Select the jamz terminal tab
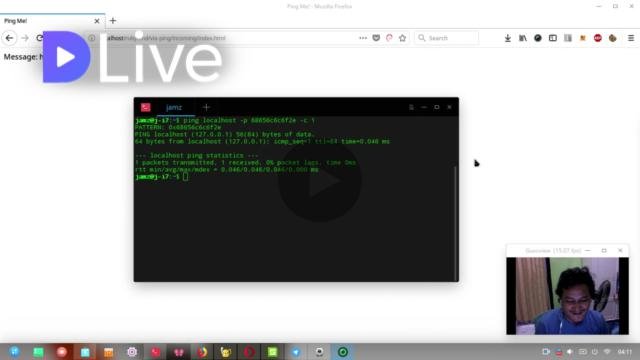This screenshot has width=640, height=360. click(174, 107)
